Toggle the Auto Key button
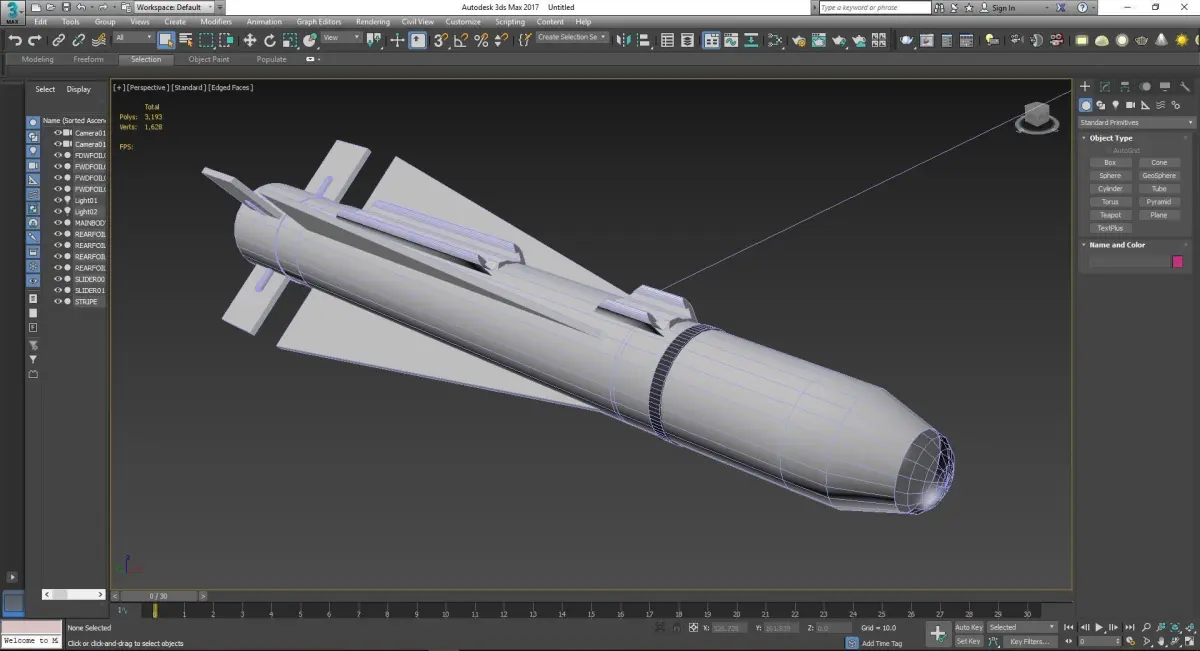1200x651 pixels. point(968,627)
